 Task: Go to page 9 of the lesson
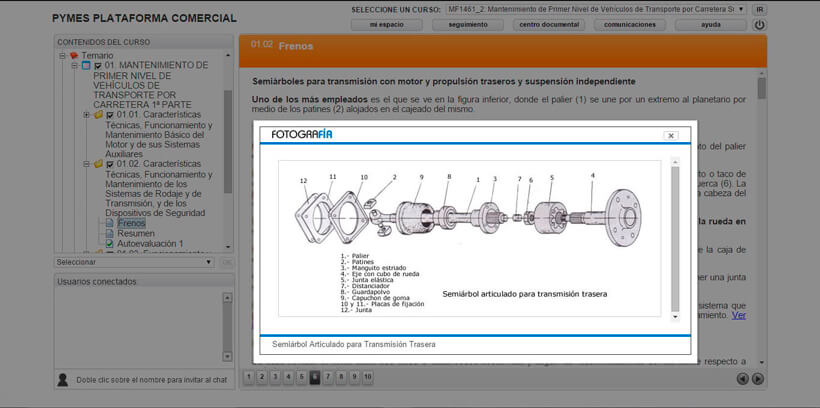point(354,377)
